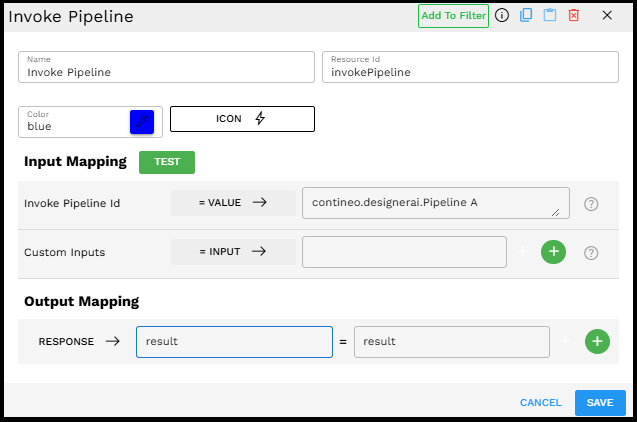
Task: Click the Input Mapping heading
Action: point(75,162)
